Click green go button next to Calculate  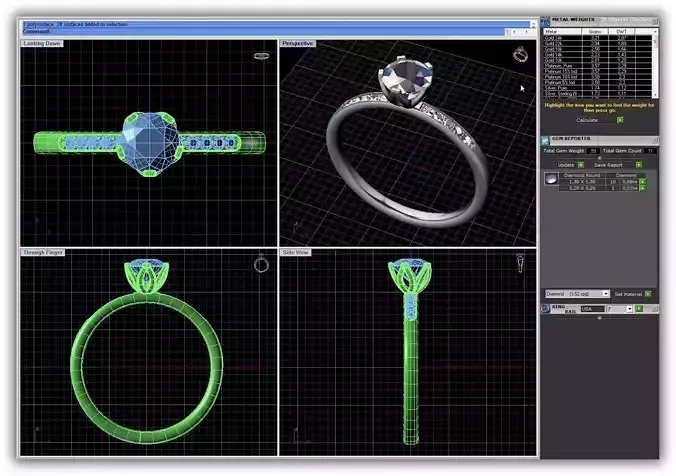620,120
